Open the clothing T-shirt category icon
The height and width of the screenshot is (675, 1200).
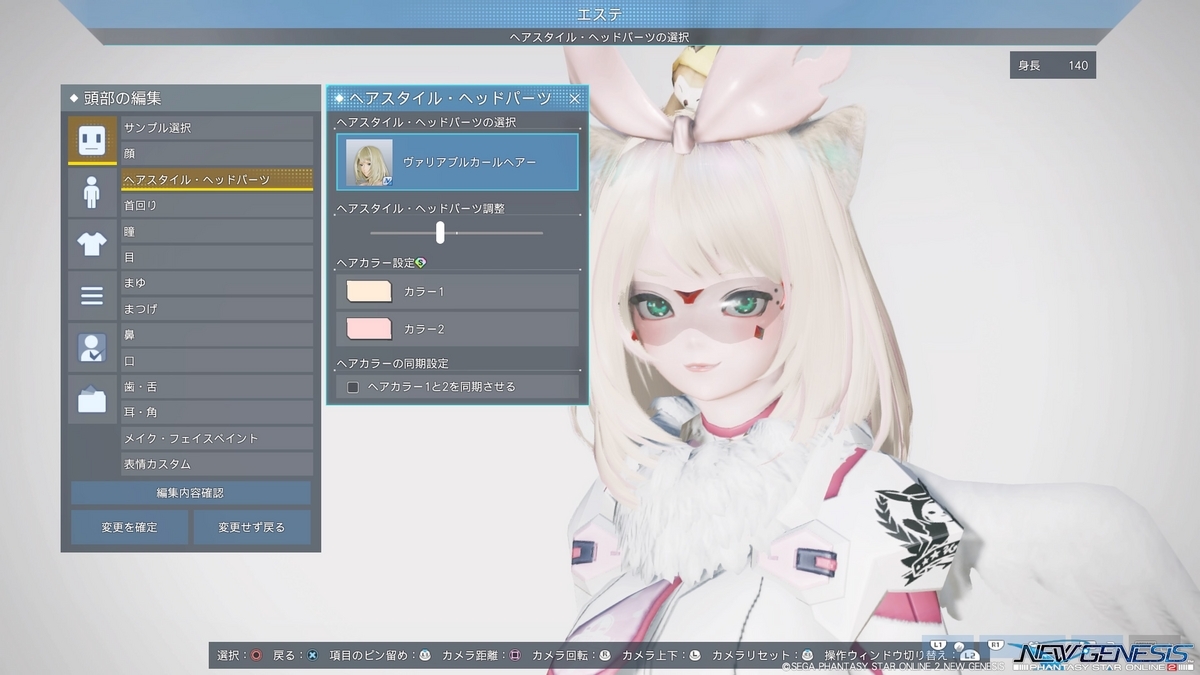[x=92, y=244]
